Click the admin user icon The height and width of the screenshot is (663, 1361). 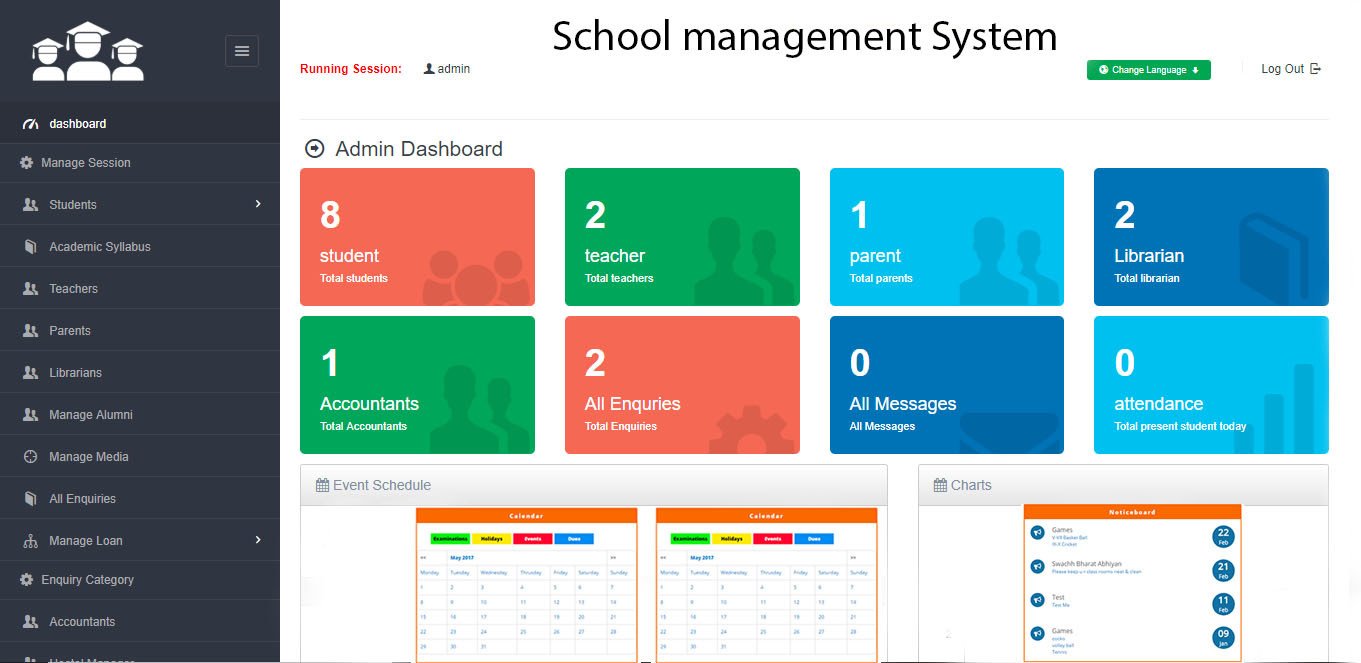(x=429, y=69)
